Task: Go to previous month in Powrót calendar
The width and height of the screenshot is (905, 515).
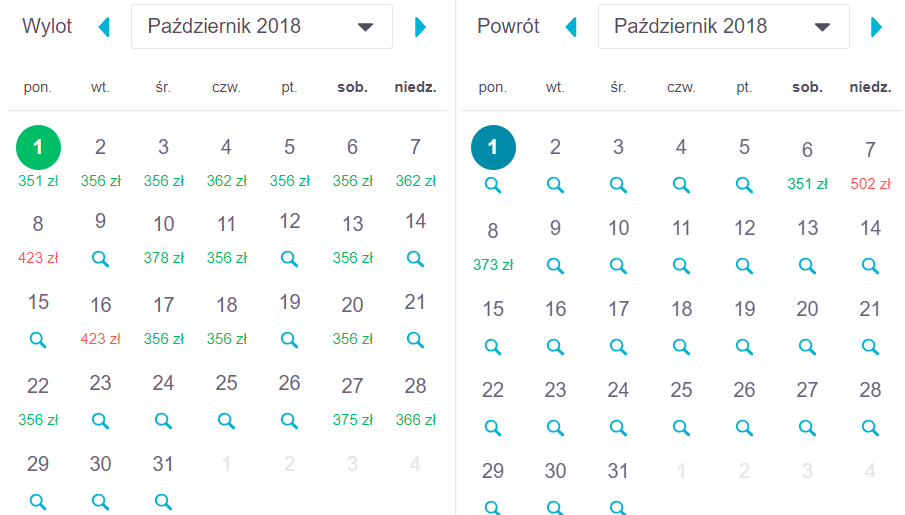Action: pyautogui.click(x=571, y=27)
